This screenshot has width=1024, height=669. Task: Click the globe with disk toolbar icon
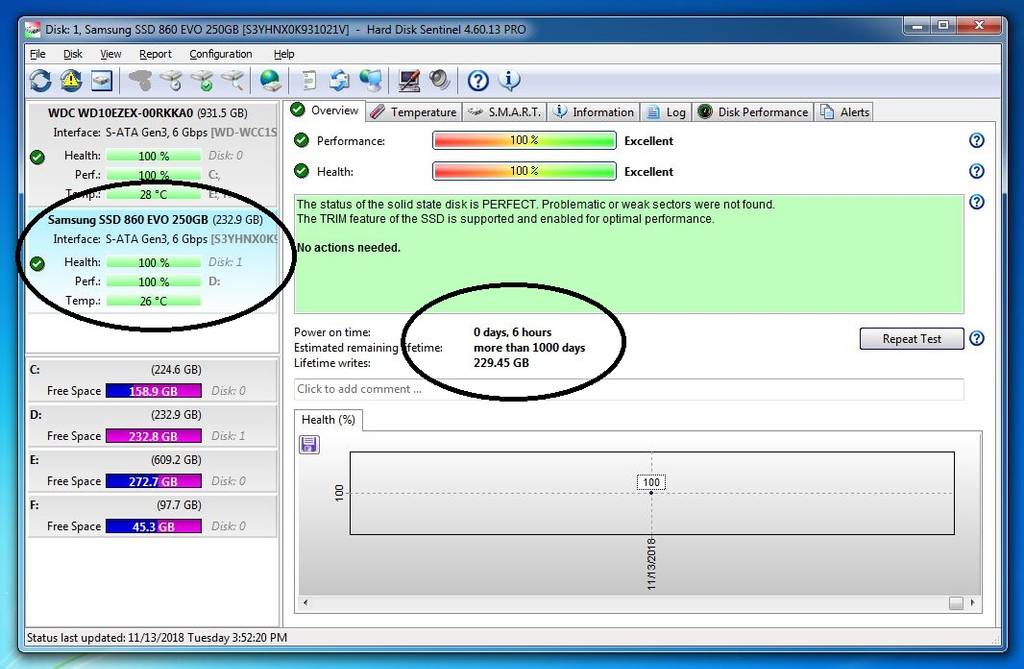coord(270,80)
